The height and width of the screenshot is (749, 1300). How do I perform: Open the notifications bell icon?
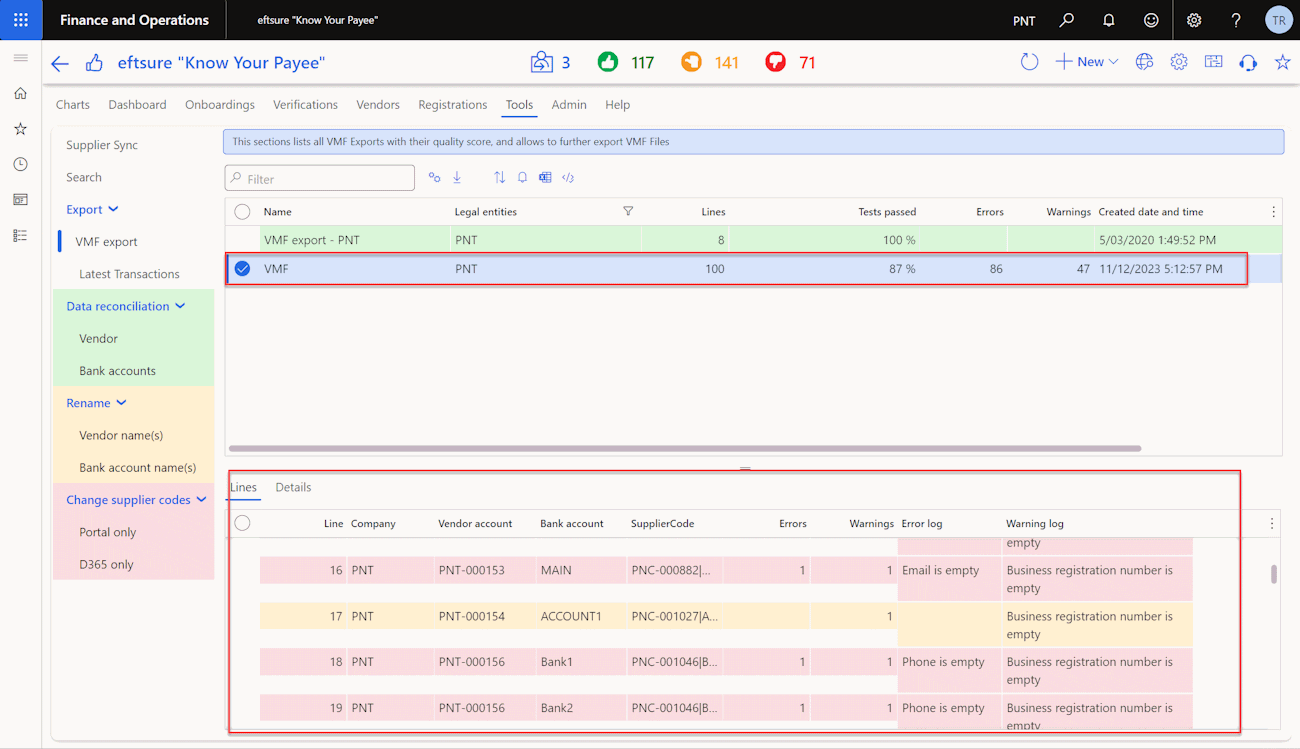[x=1109, y=20]
